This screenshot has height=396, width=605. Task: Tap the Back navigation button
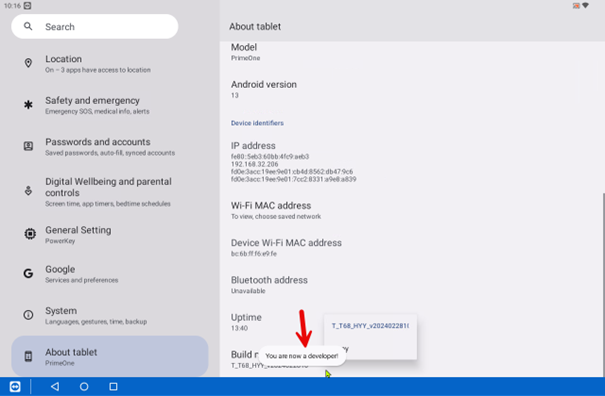point(55,386)
